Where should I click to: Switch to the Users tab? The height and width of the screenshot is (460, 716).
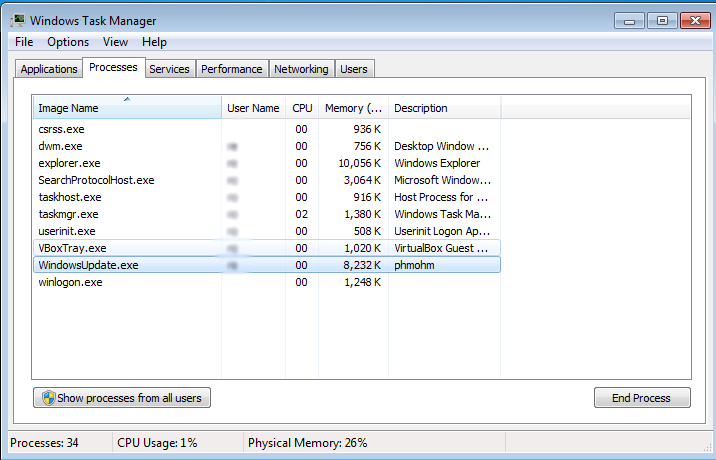[x=354, y=69]
